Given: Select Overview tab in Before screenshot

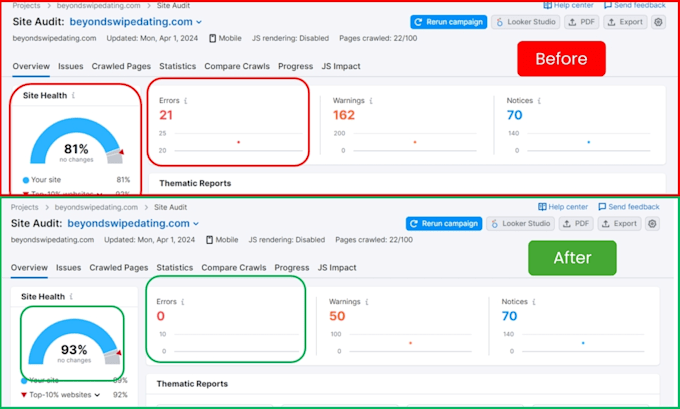Looking at the screenshot, I should point(31,66).
